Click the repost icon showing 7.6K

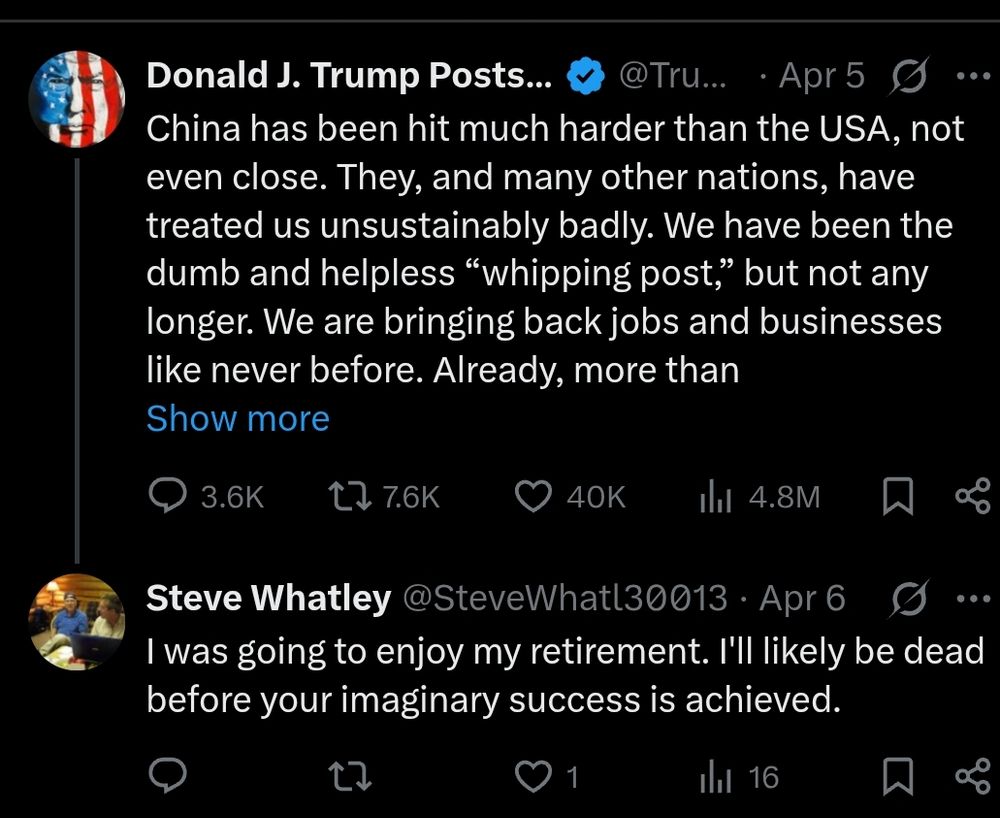coord(355,494)
